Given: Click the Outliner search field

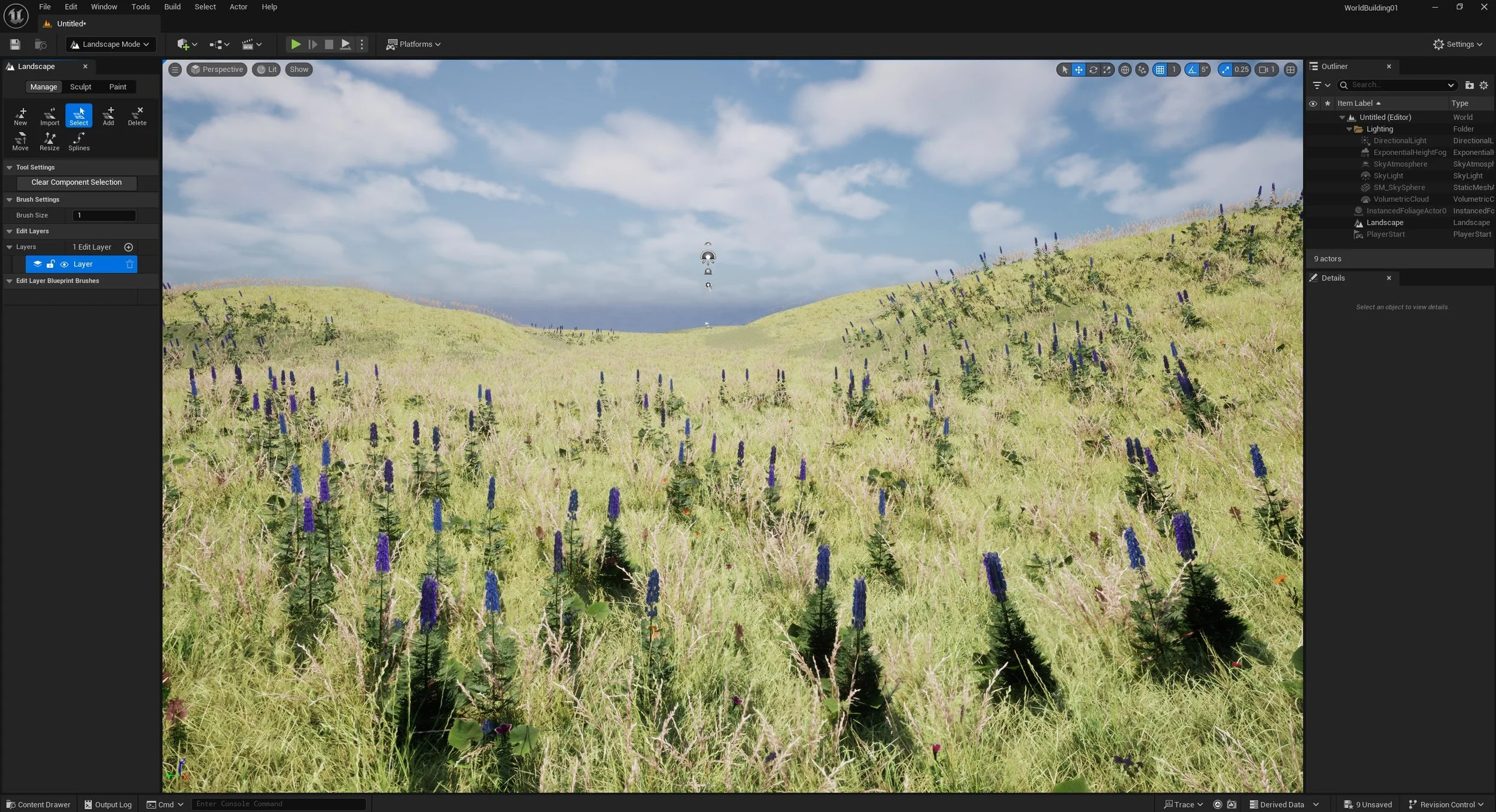Looking at the screenshot, I should [1394, 85].
